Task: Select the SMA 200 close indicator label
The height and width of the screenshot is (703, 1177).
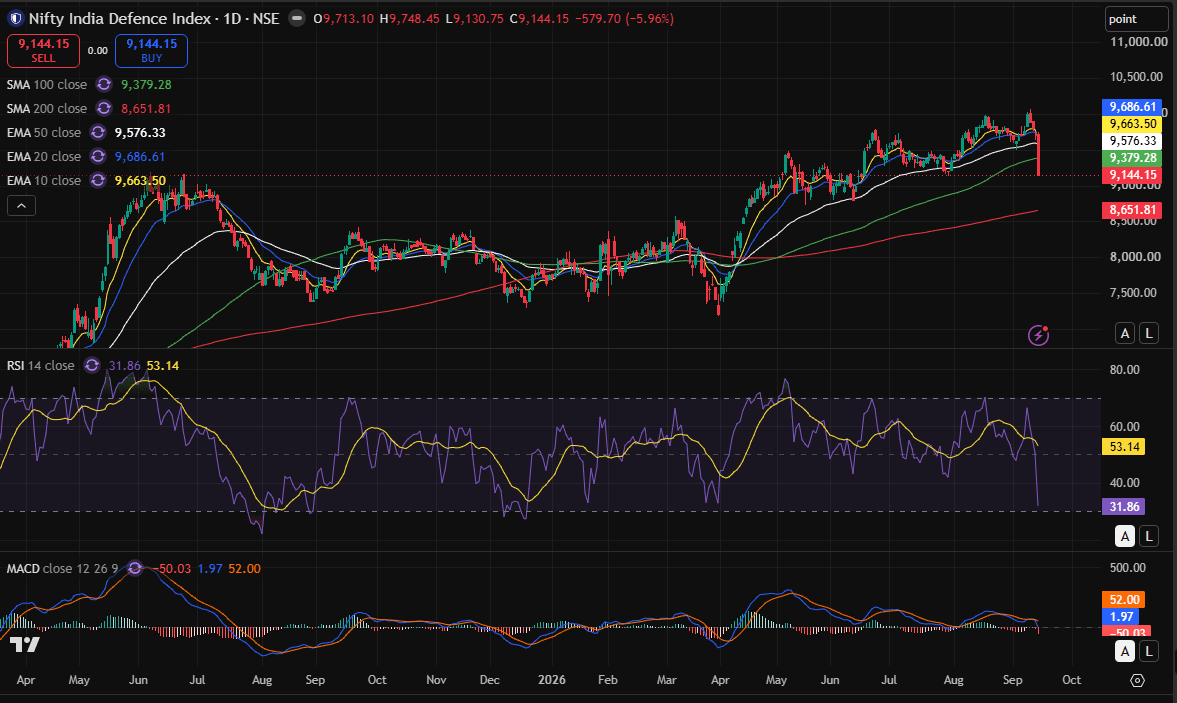Action: [47, 109]
